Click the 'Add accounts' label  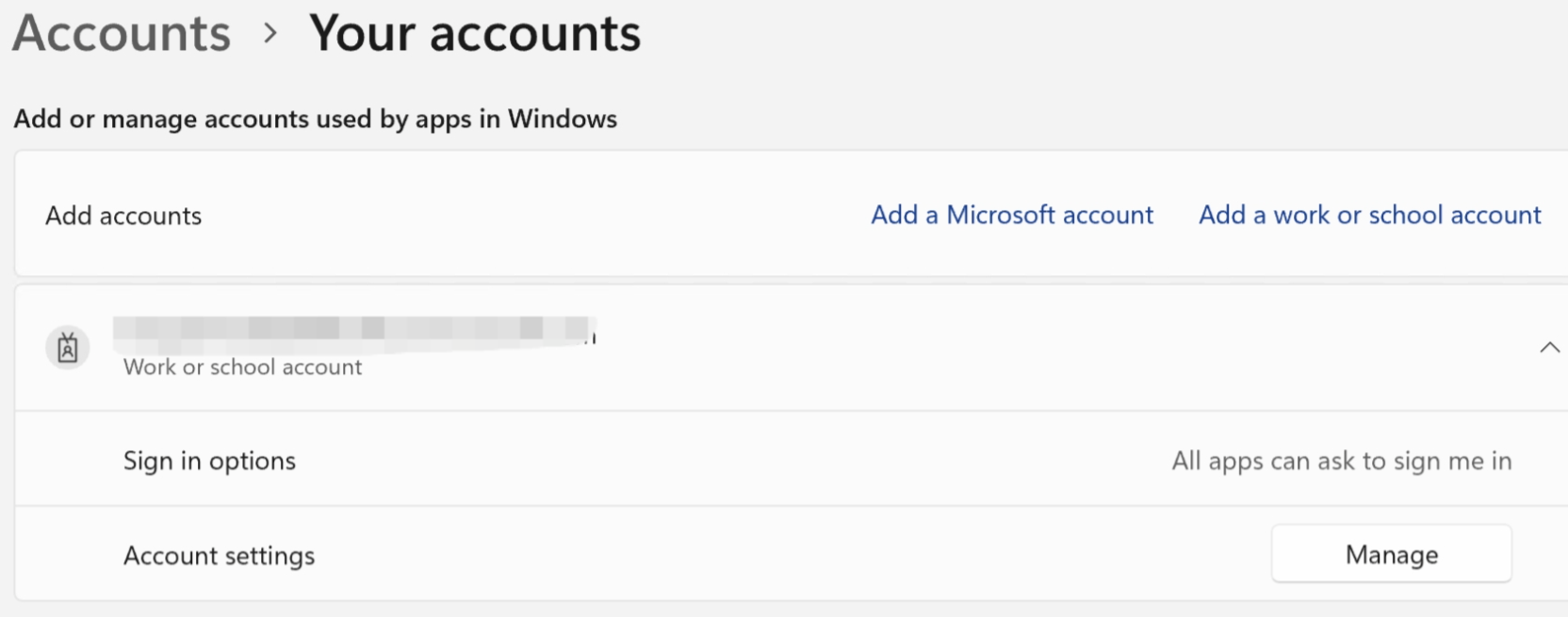click(x=123, y=216)
